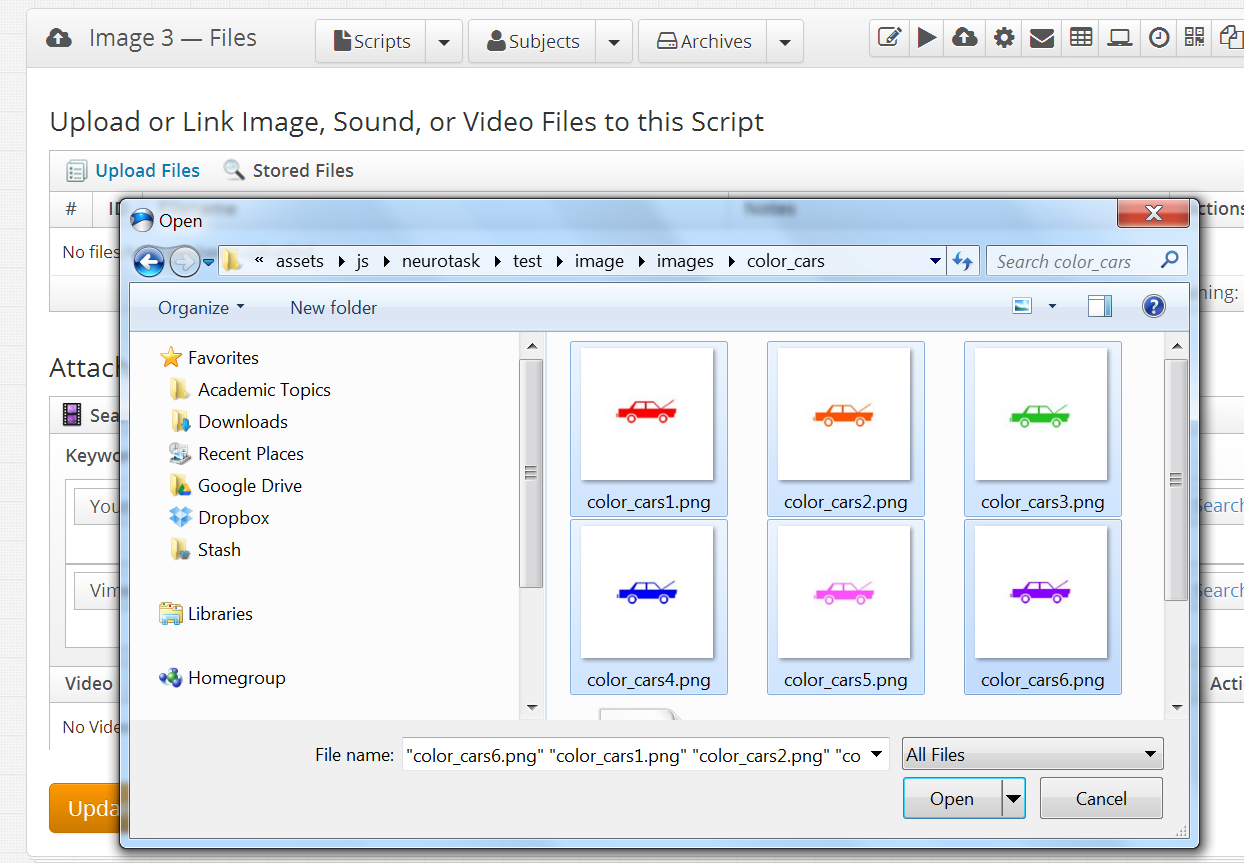Select the color_cars3.png green car thumbnail
The image size is (1244, 863).
(1042, 415)
